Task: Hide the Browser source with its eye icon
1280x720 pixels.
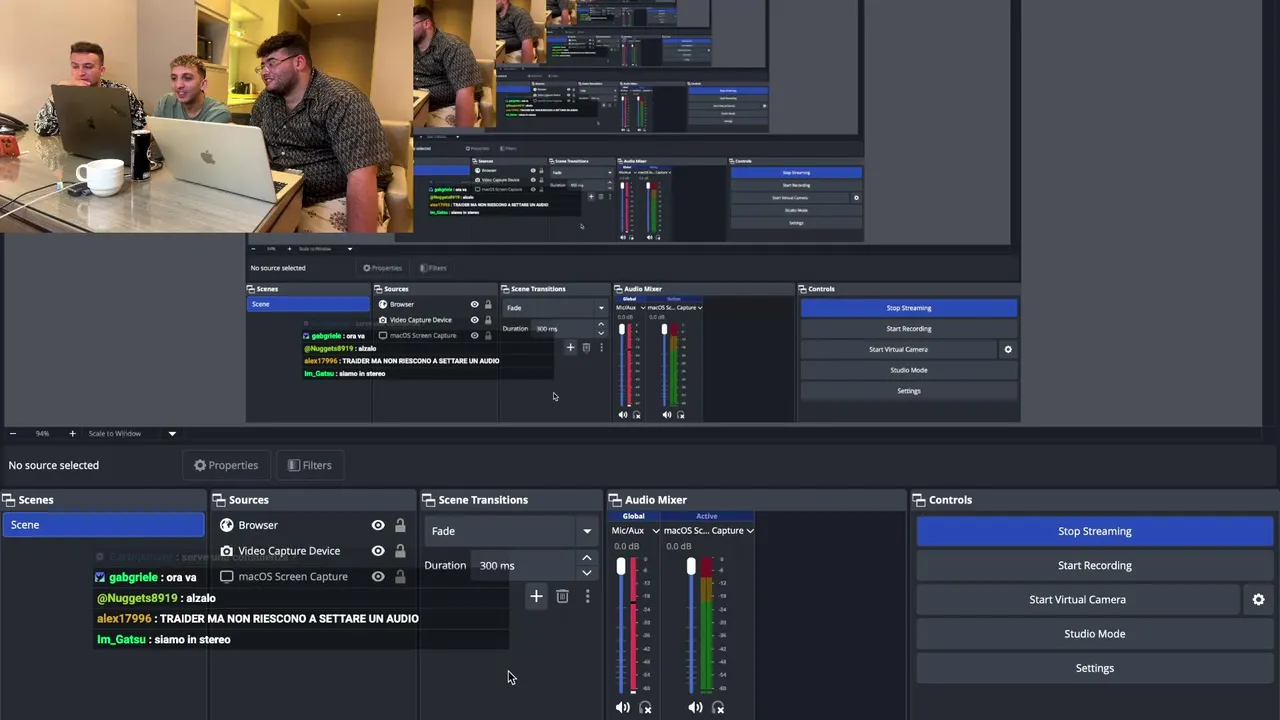Action: (378, 525)
